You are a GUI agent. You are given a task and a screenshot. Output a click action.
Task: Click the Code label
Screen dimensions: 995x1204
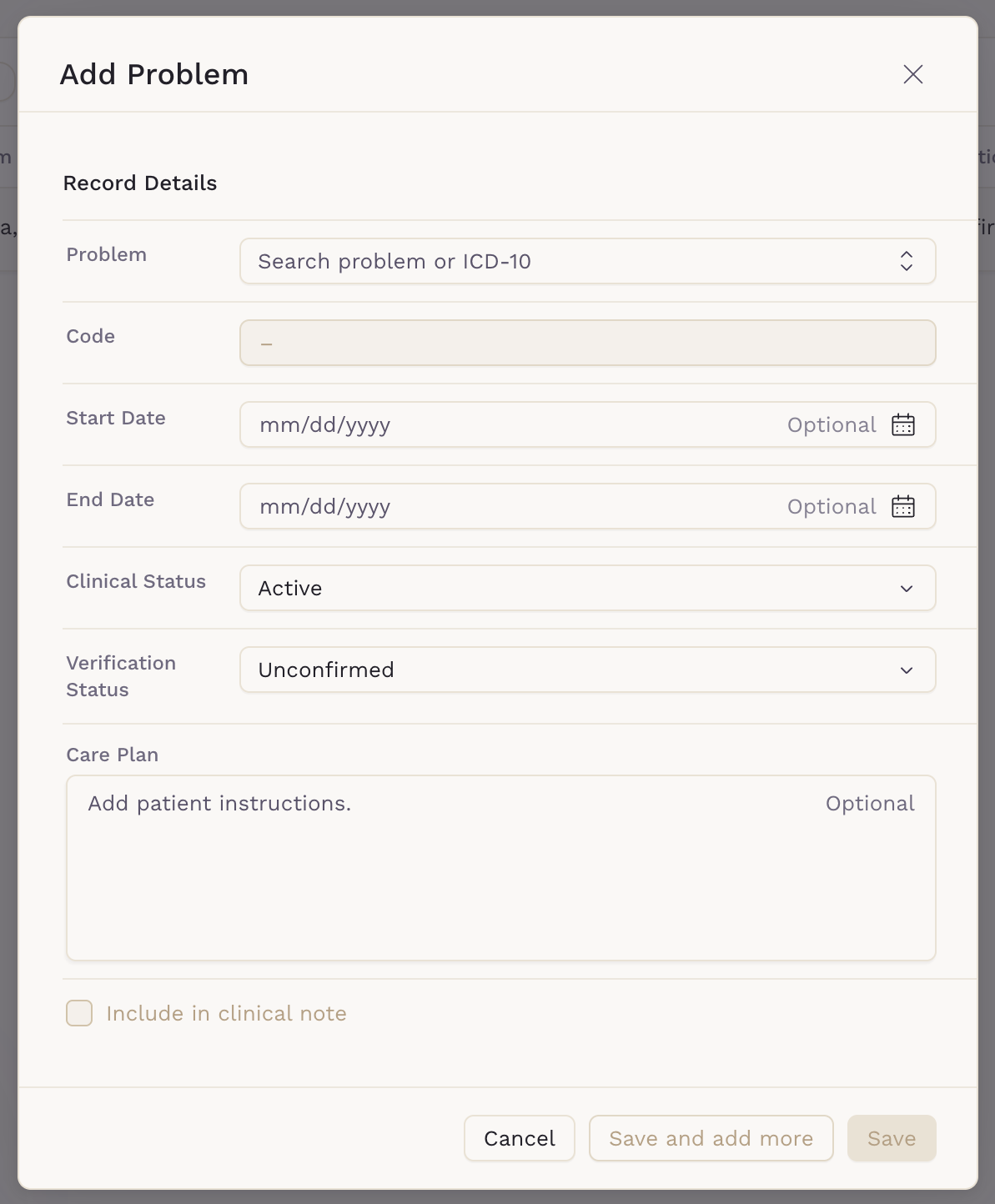coord(91,336)
